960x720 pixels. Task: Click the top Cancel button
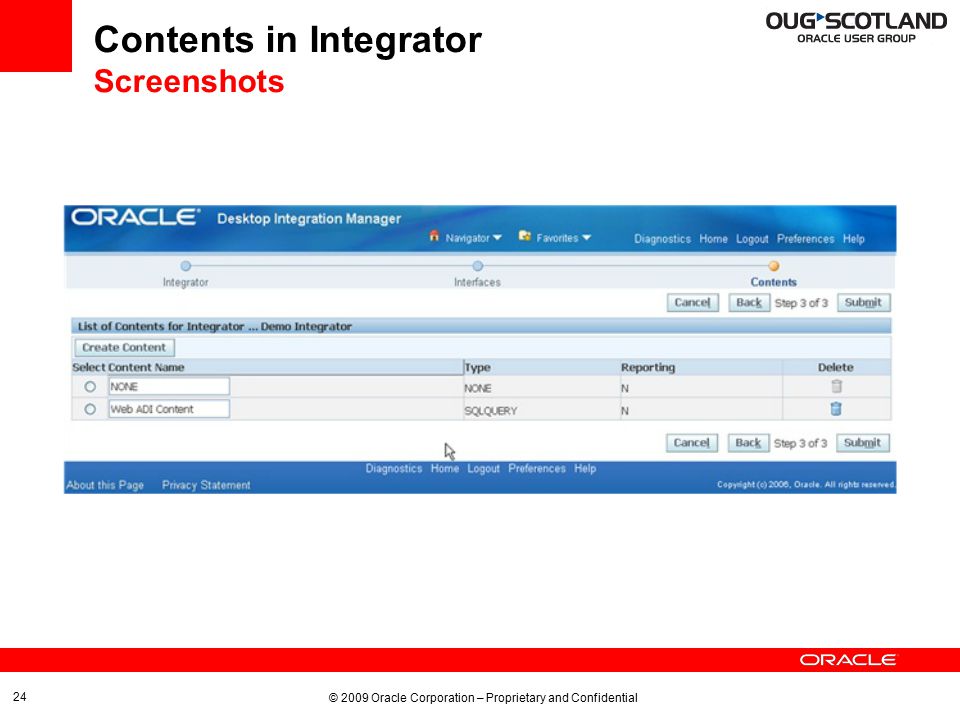(x=692, y=302)
